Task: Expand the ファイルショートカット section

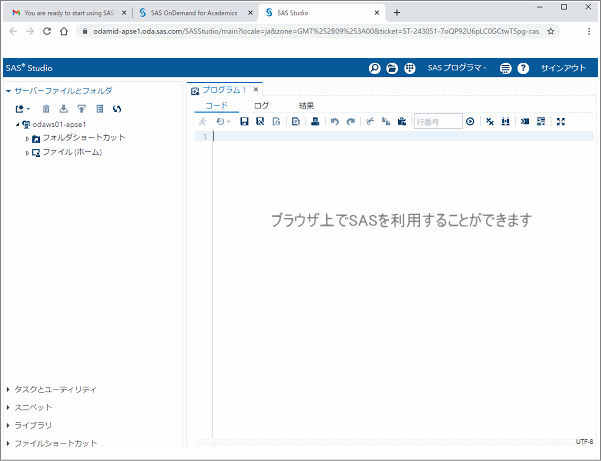Action: (8, 443)
